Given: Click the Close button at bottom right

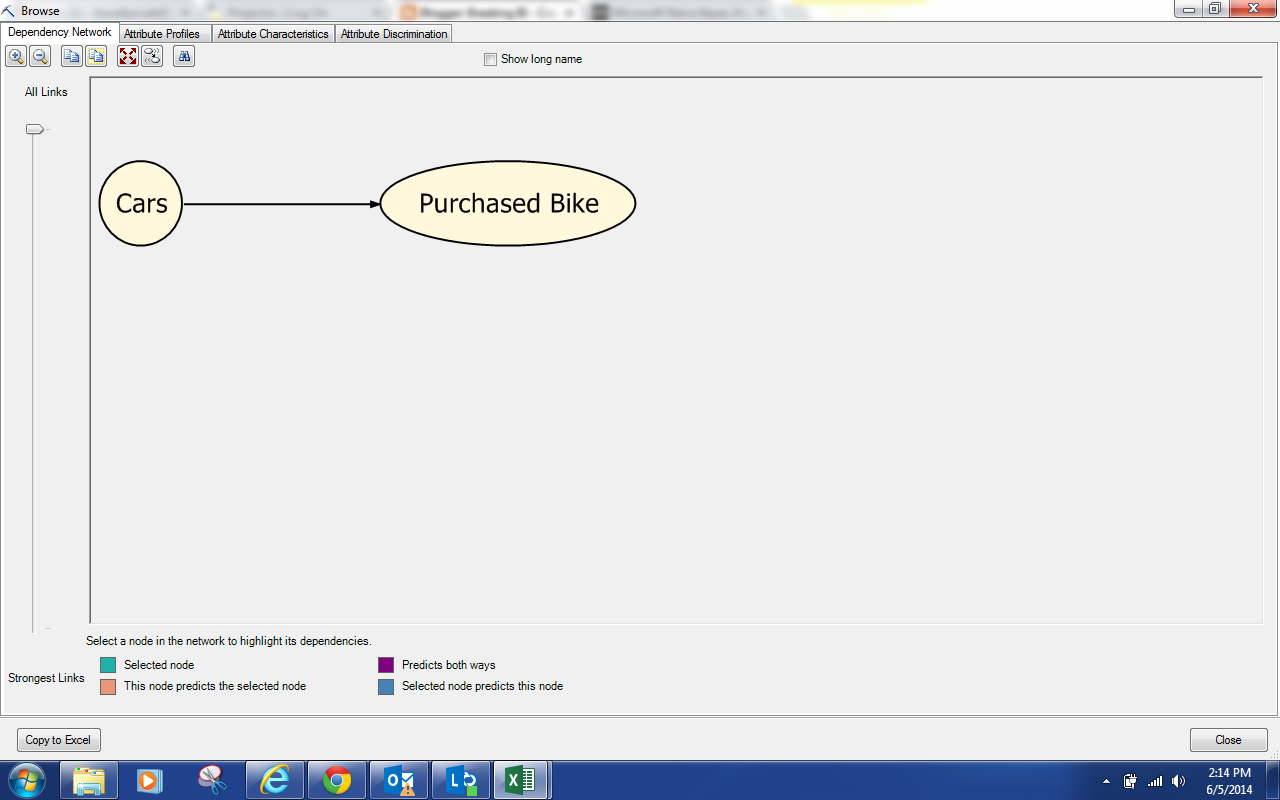Looking at the screenshot, I should (x=1228, y=740).
